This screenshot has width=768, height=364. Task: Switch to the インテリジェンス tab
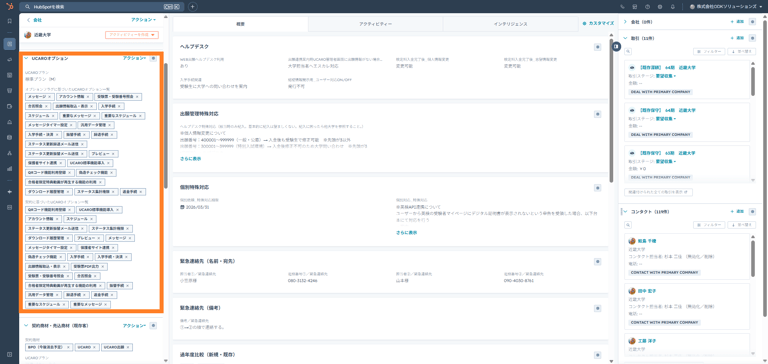click(510, 24)
